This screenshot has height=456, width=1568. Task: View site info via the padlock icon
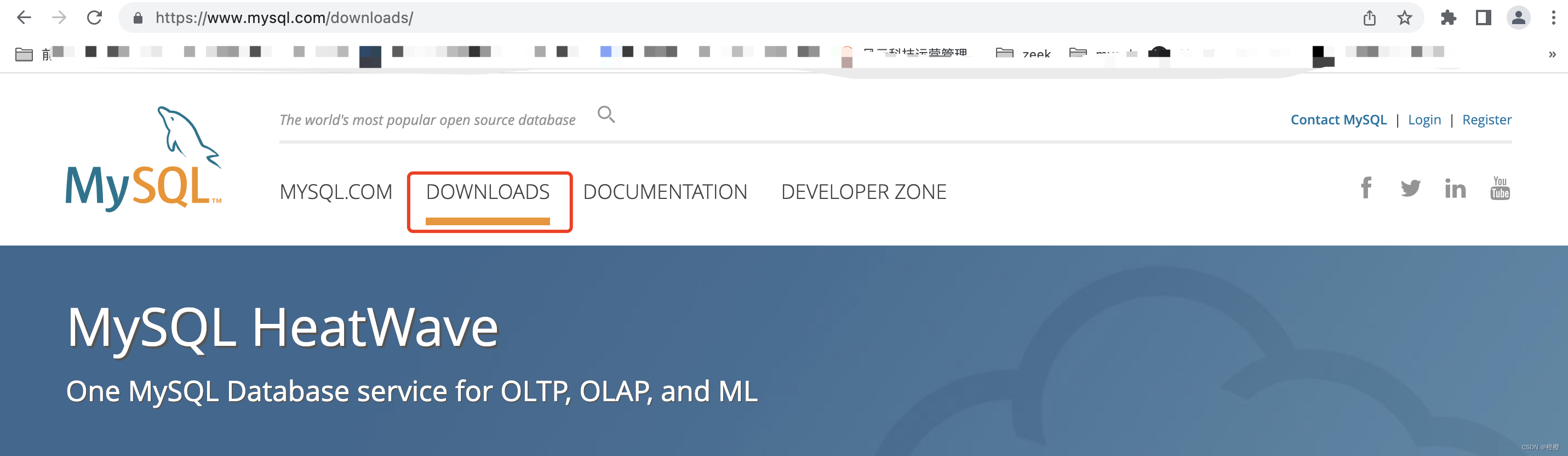pyautogui.click(x=138, y=18)
